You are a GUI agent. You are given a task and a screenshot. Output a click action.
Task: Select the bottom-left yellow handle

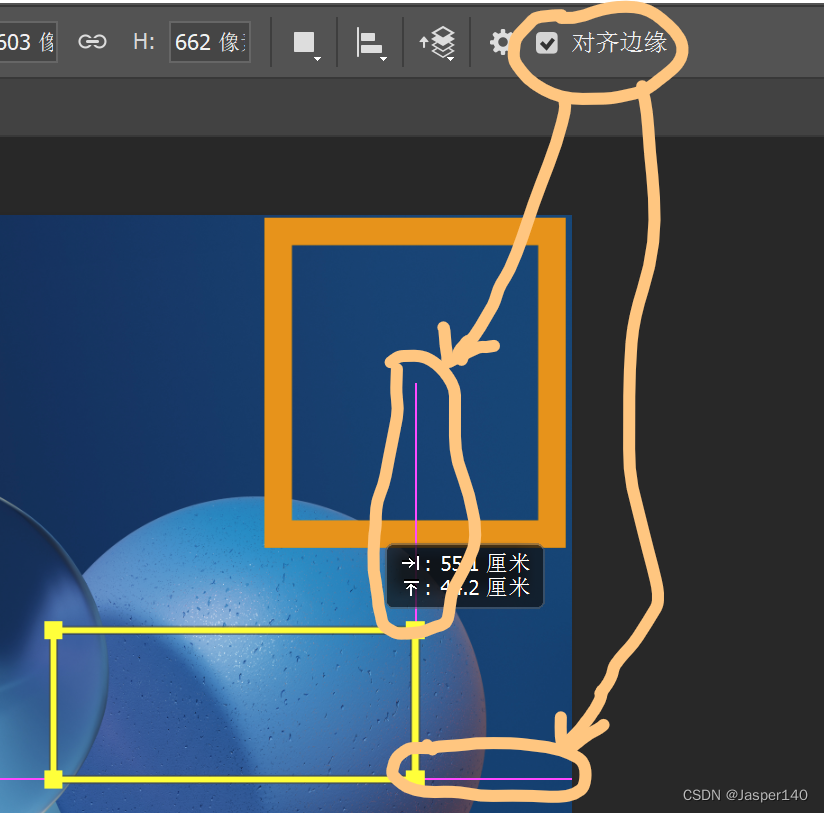click(53, 779)
